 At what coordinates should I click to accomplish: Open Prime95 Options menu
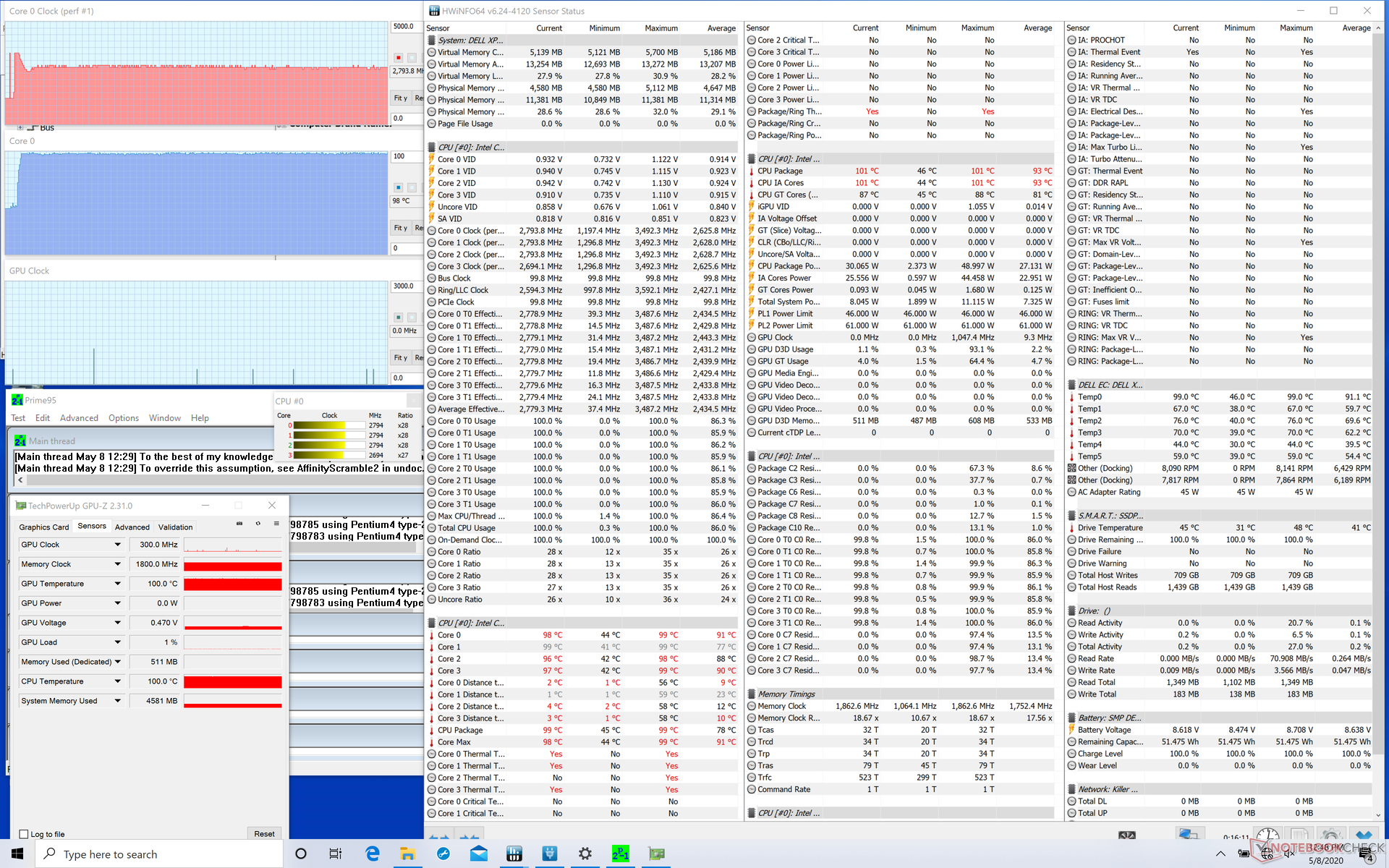click(123, 418)
